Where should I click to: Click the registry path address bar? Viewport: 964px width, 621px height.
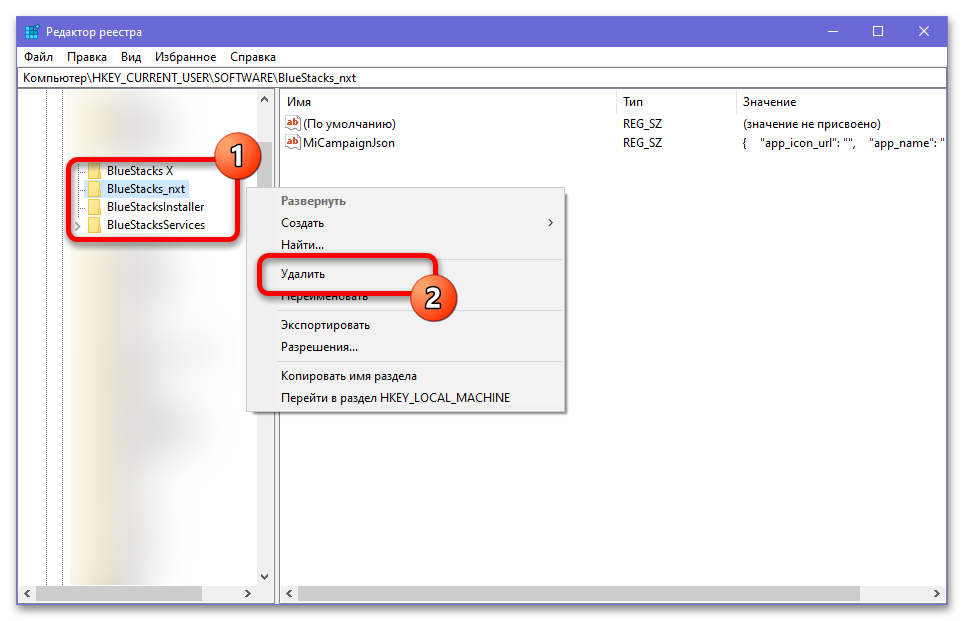coord(482,78)
